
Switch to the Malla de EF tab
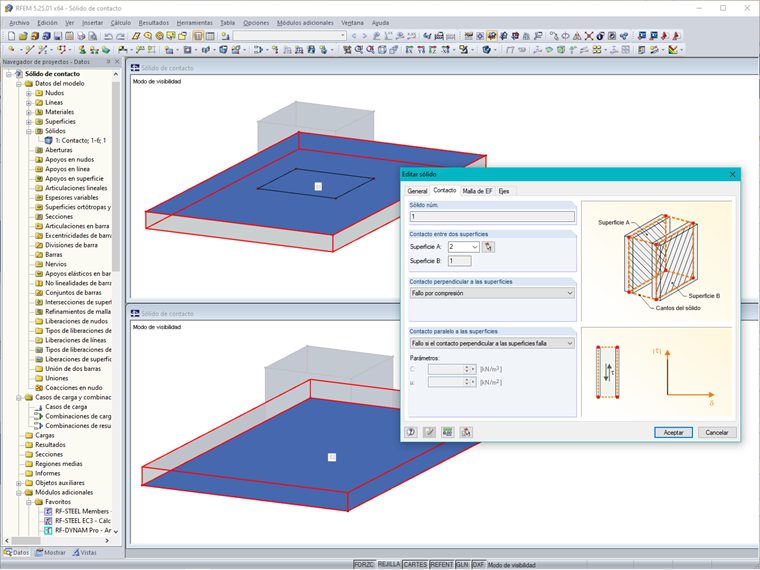point(477,191)
